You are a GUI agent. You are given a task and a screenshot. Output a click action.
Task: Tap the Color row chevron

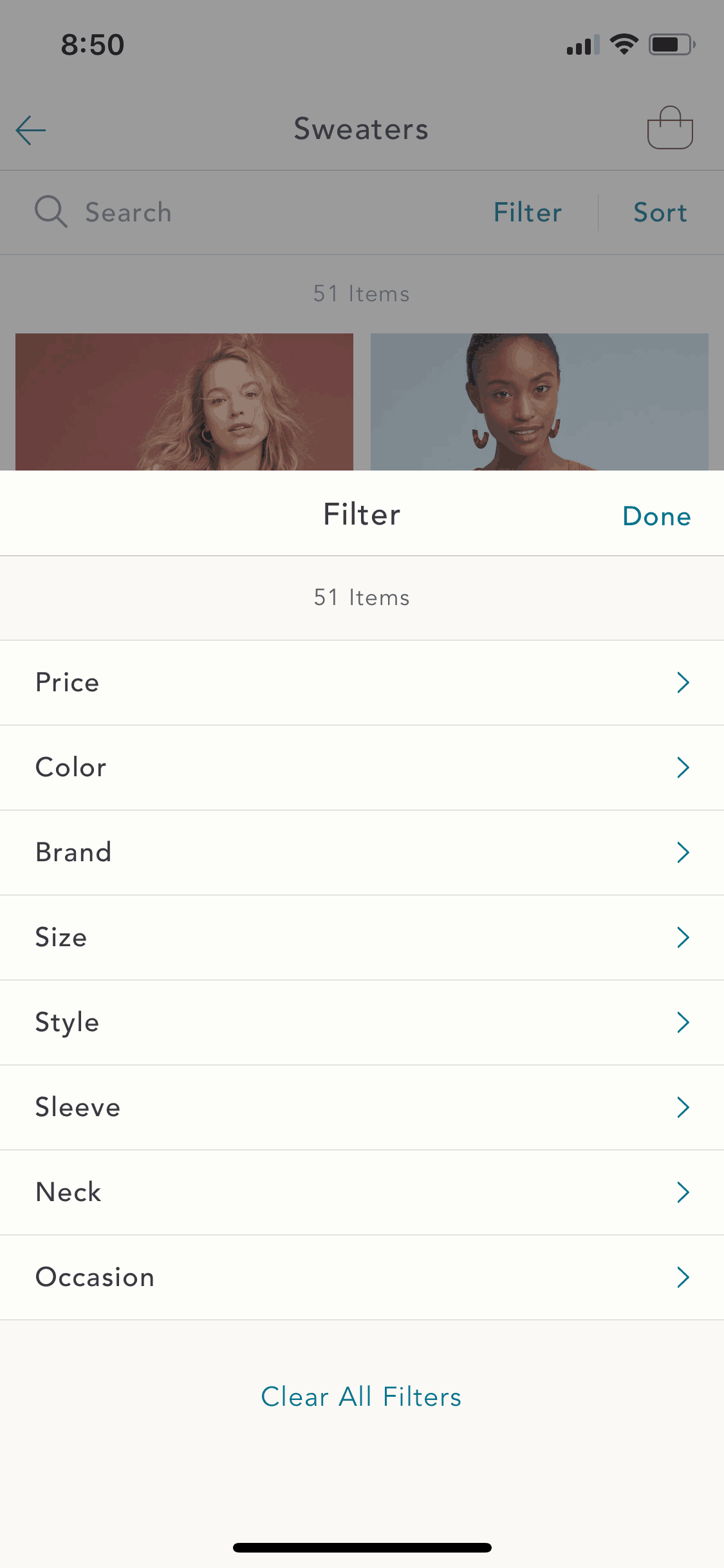[683, 767]
